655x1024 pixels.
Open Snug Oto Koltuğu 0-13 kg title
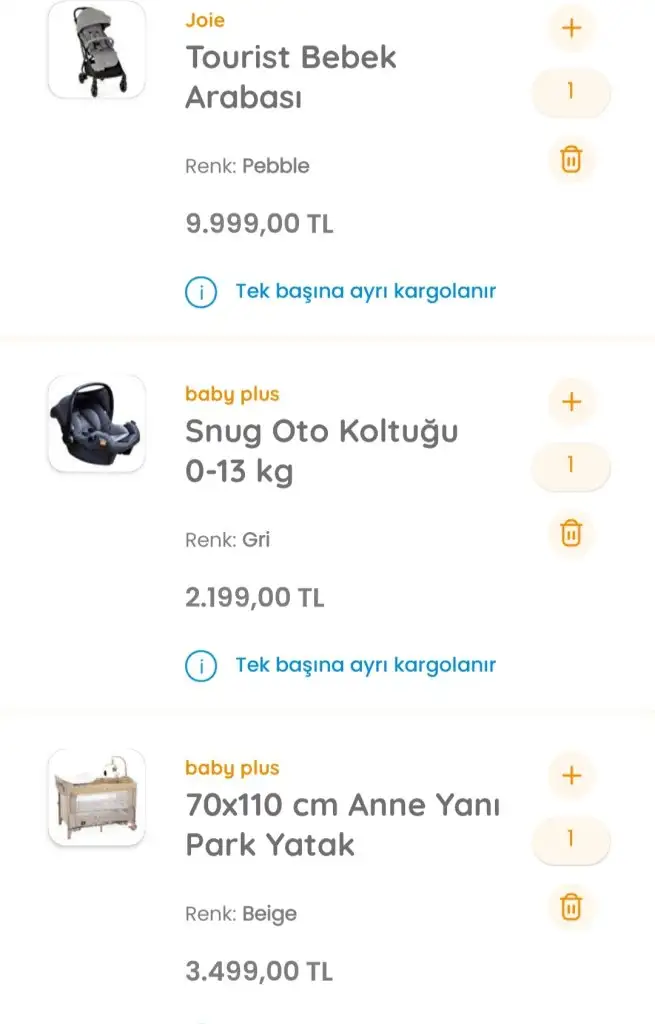[321, 451]
